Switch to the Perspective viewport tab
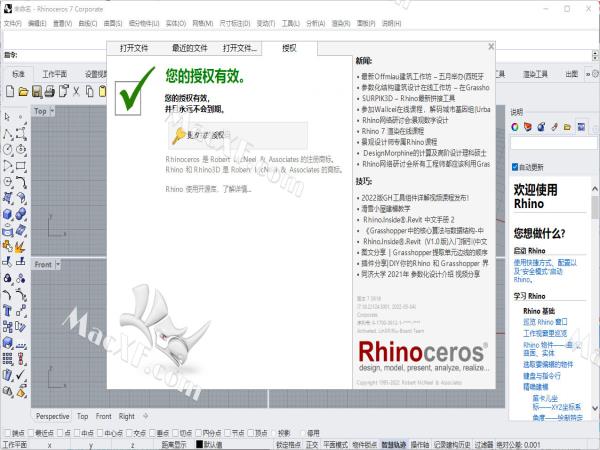600x450 pixels. [x=52, y=416]
